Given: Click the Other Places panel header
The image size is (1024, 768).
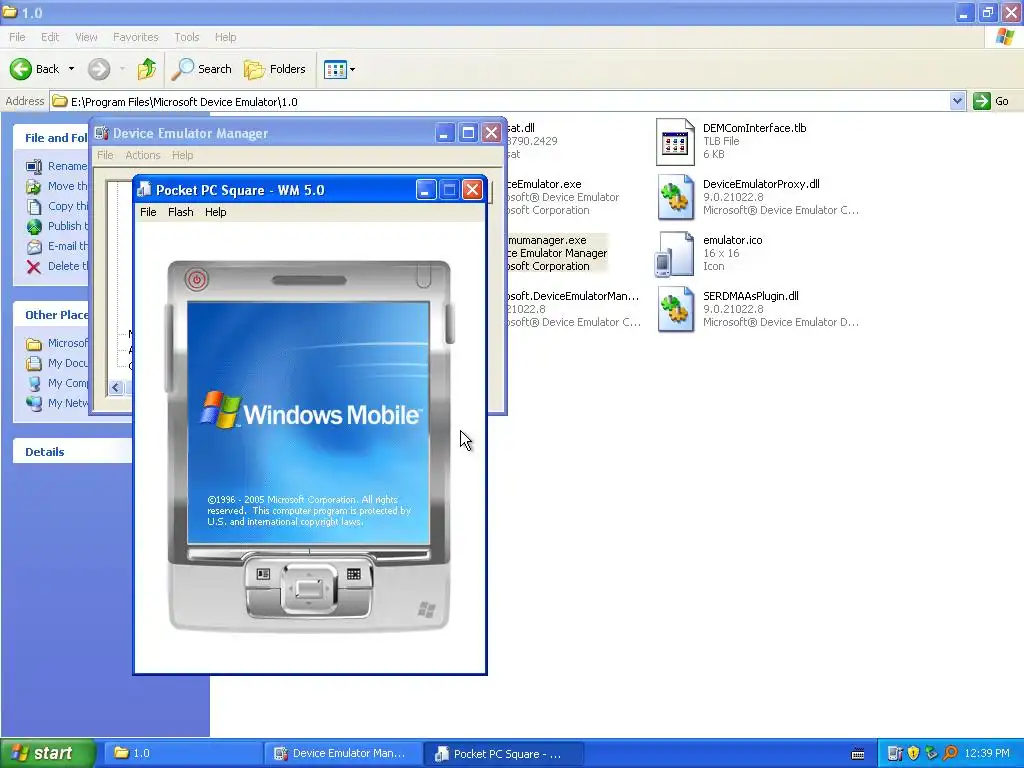Looking at the screenshot, I should coord(51,315).
